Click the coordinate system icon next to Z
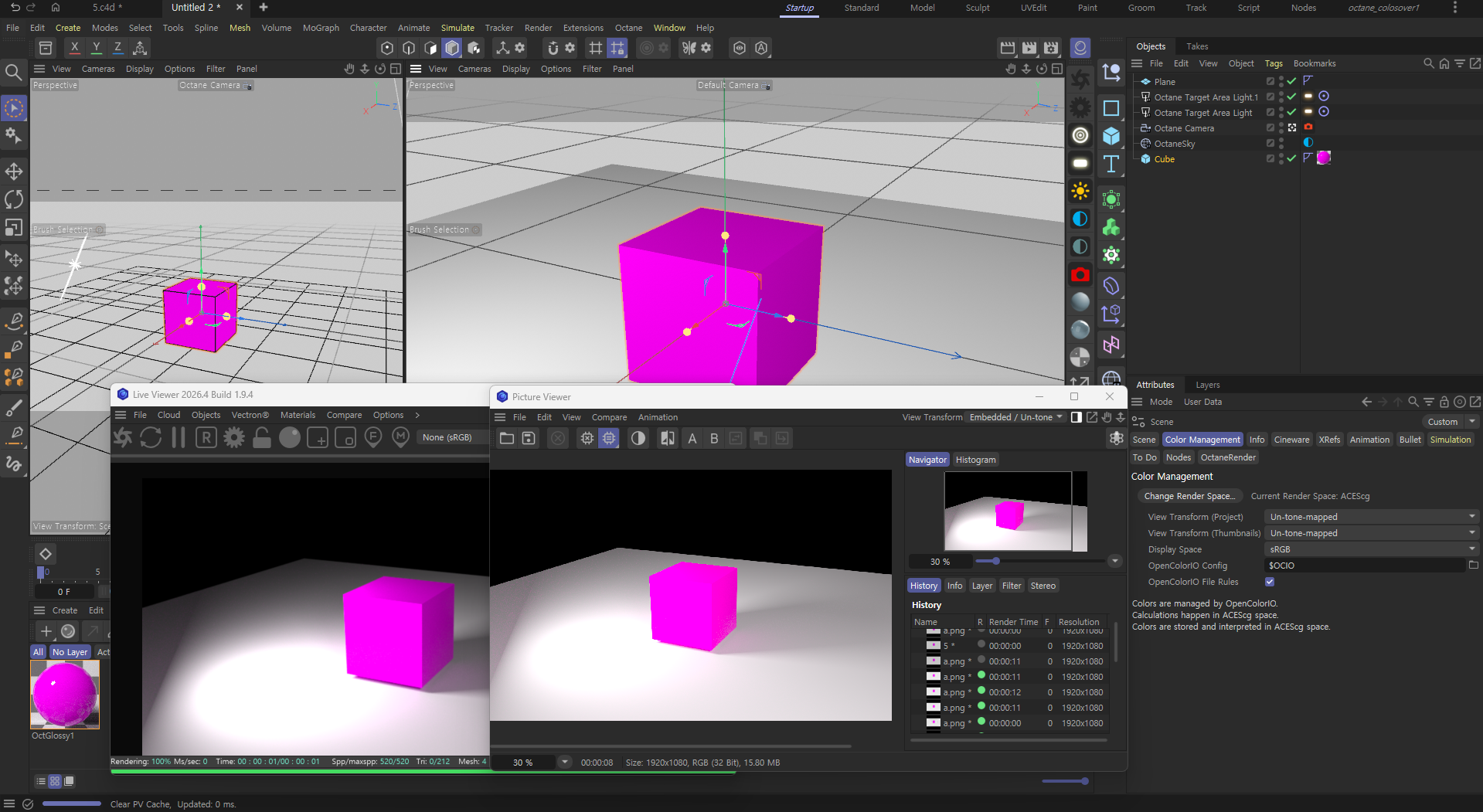This screenshot has height=812, width=1483. [x=140, y=48]
